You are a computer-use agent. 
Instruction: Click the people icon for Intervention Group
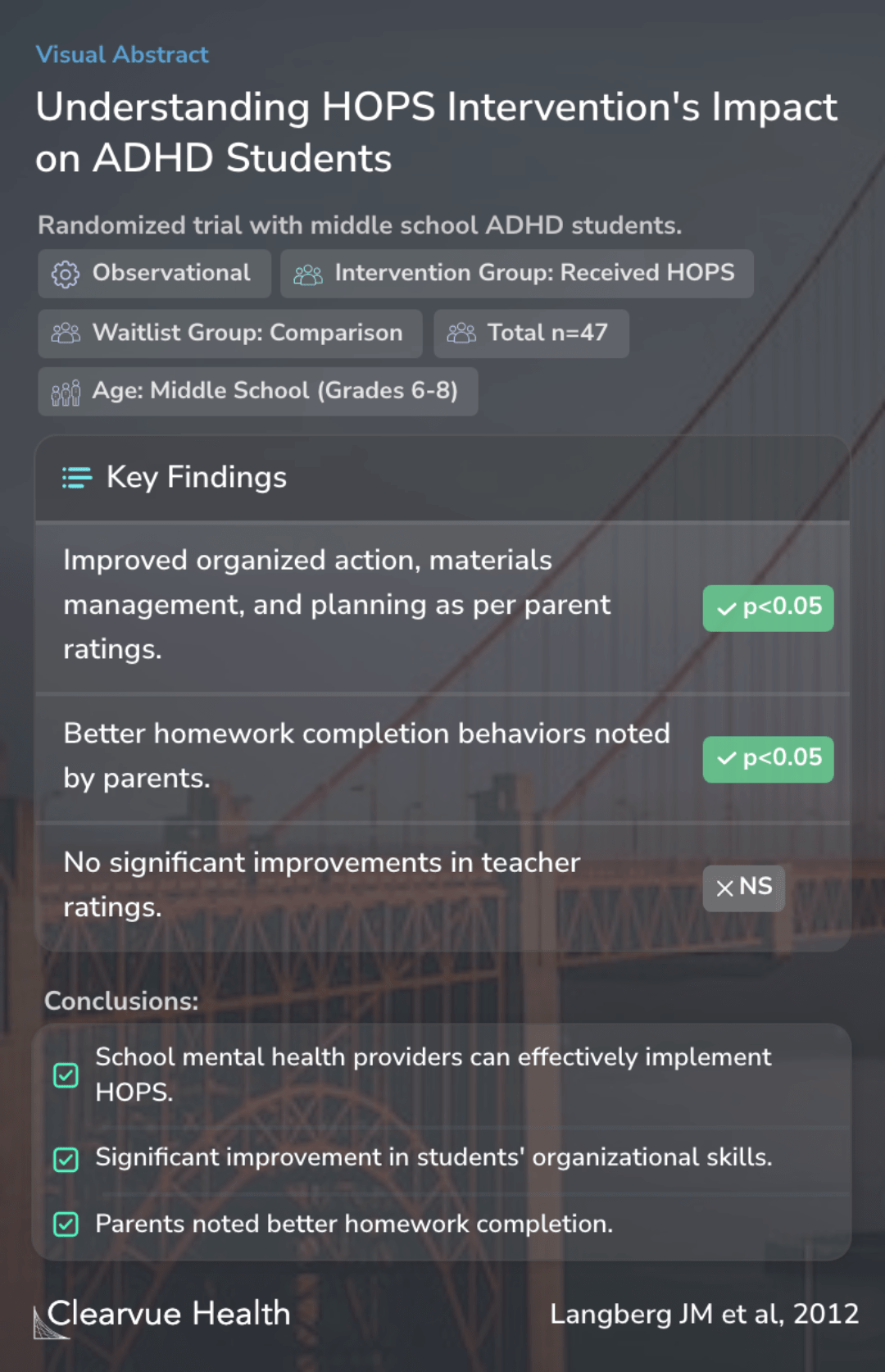click(x=308, y=274)
